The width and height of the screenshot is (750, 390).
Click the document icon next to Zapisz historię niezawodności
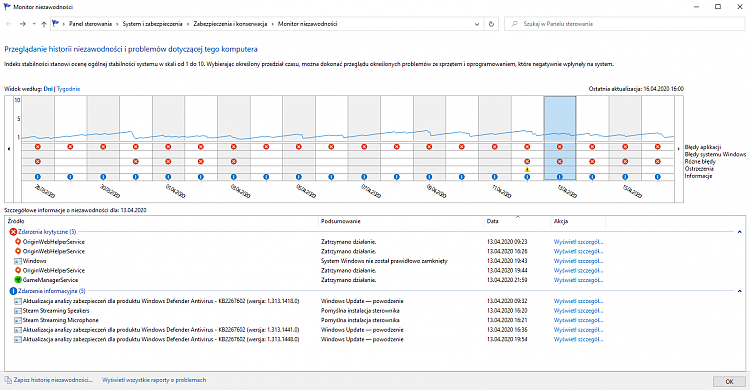(x=8, y=380)
